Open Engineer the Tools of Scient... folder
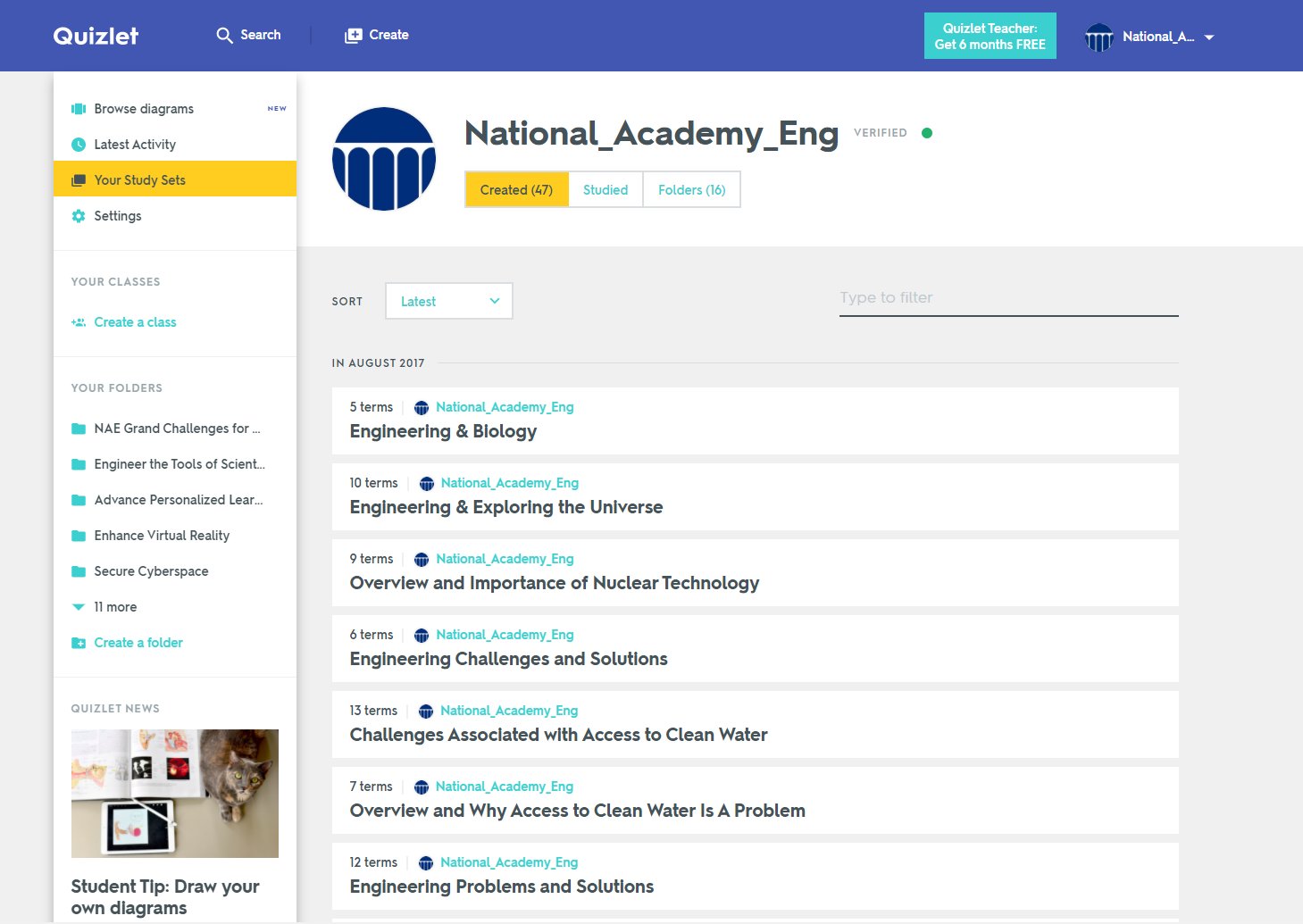Screen dimensions: 1303x924 180,464
